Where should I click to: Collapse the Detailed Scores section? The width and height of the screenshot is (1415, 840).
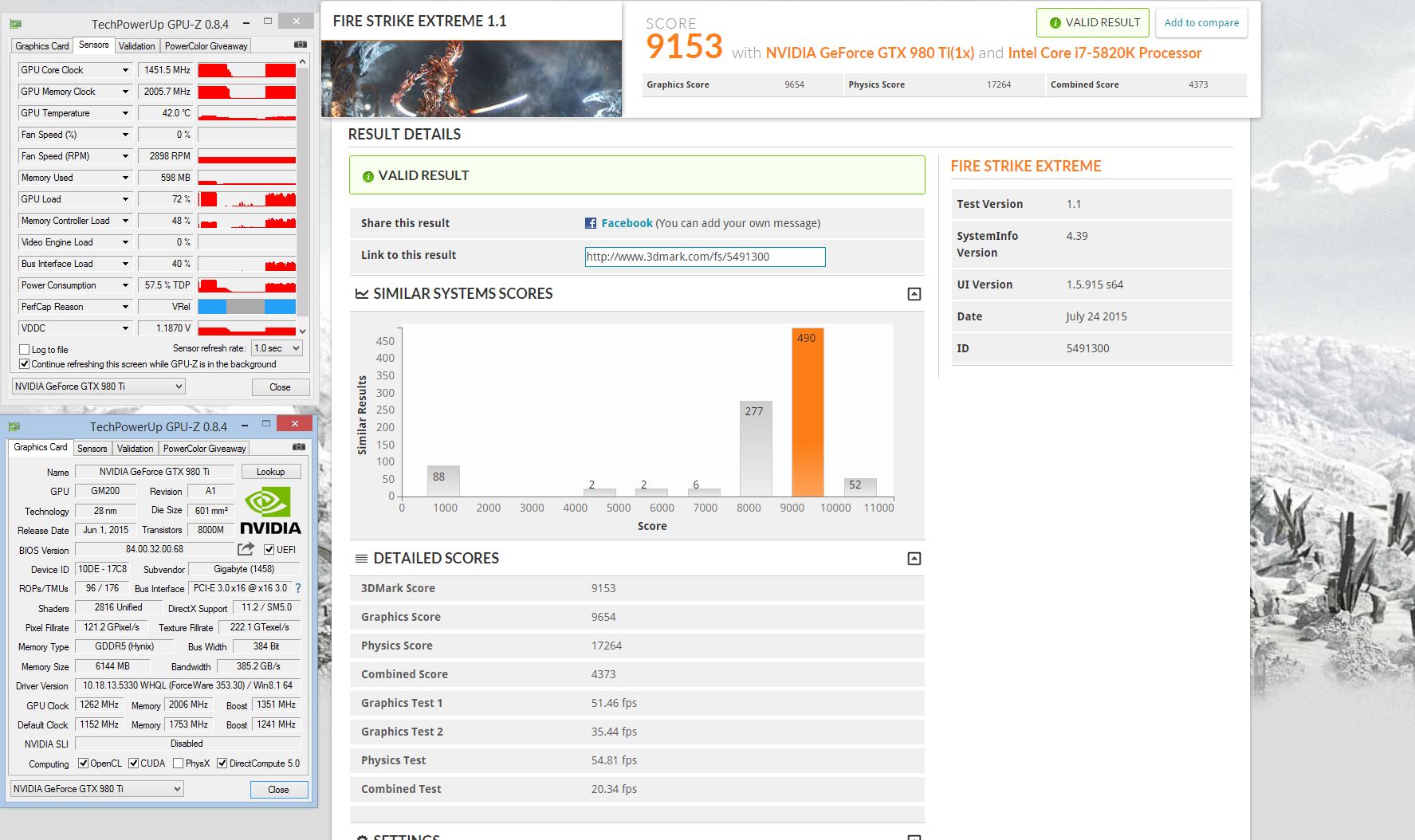pos(914,559)
